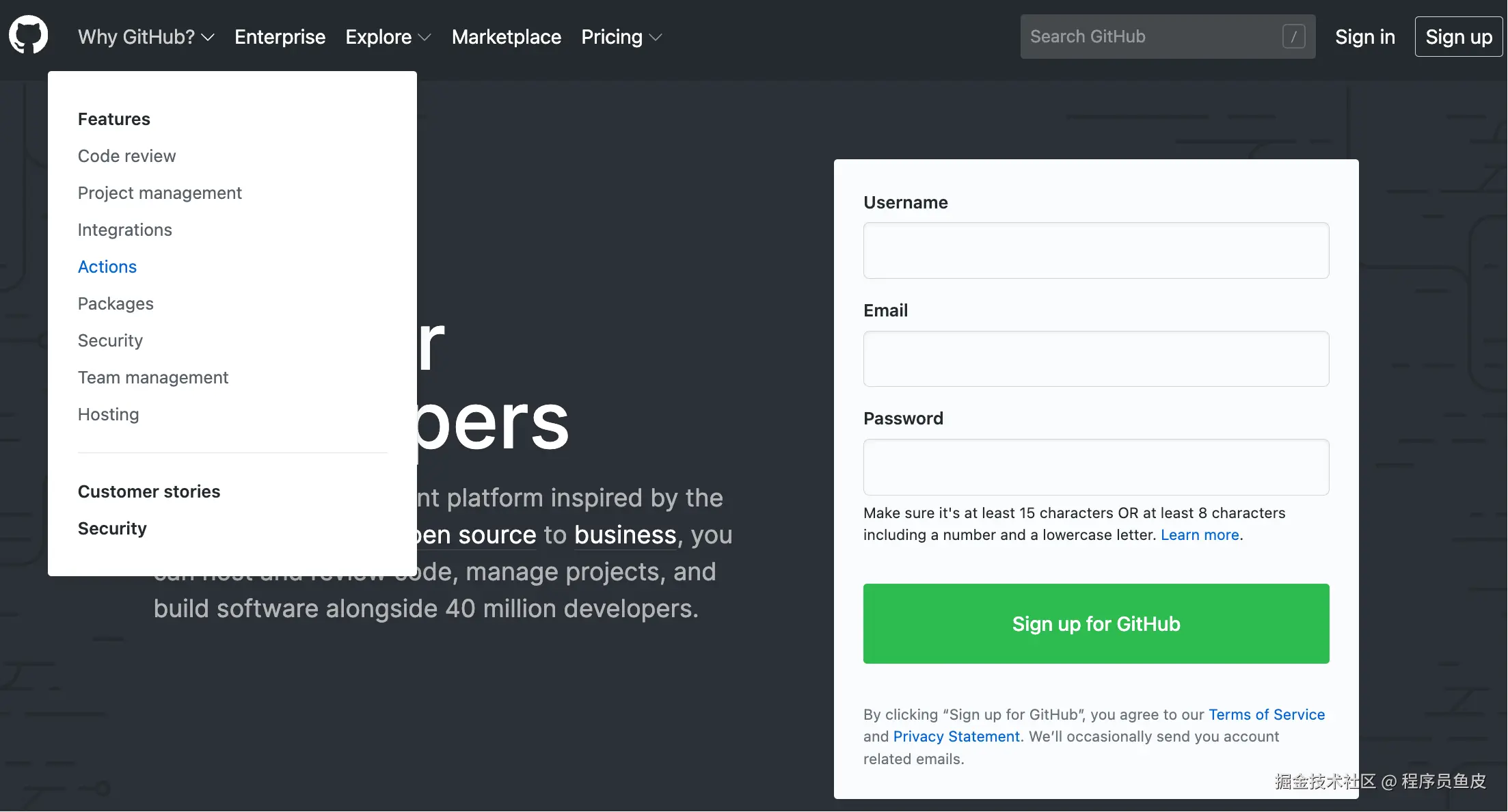Click the slash shortcut icon in search
The width and height of the screenshot is (1508, 812).
[1293, 36]
